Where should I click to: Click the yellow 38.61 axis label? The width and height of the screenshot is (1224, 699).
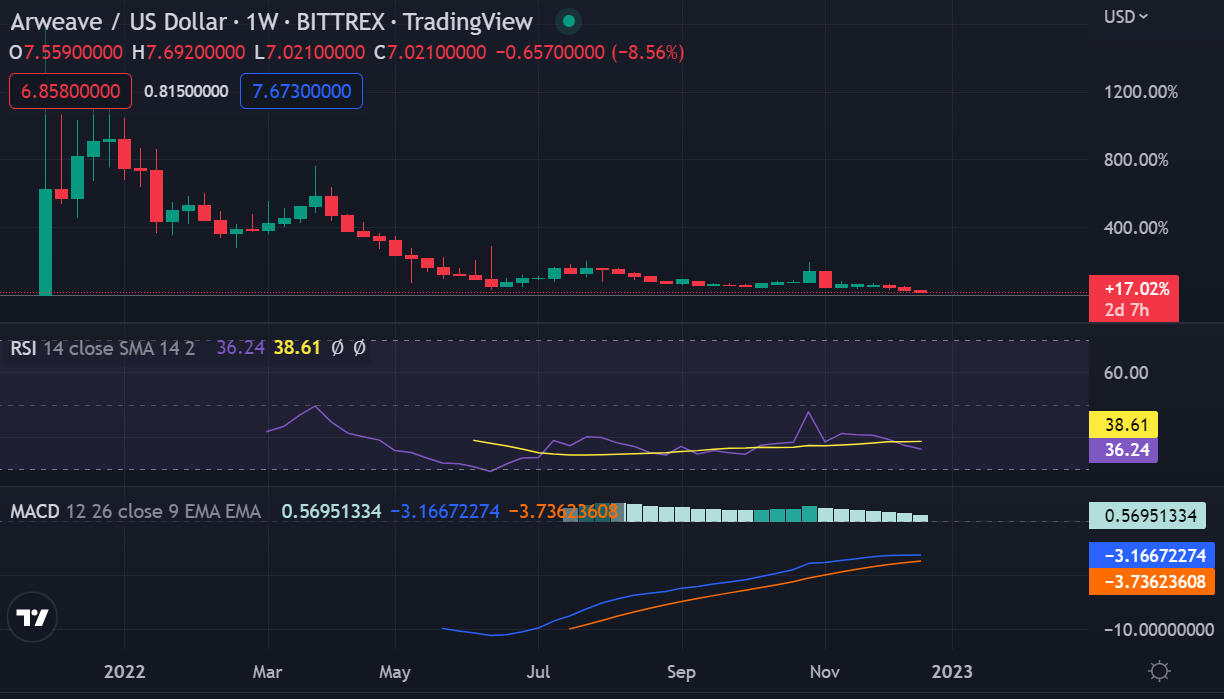coord(1123,425)
